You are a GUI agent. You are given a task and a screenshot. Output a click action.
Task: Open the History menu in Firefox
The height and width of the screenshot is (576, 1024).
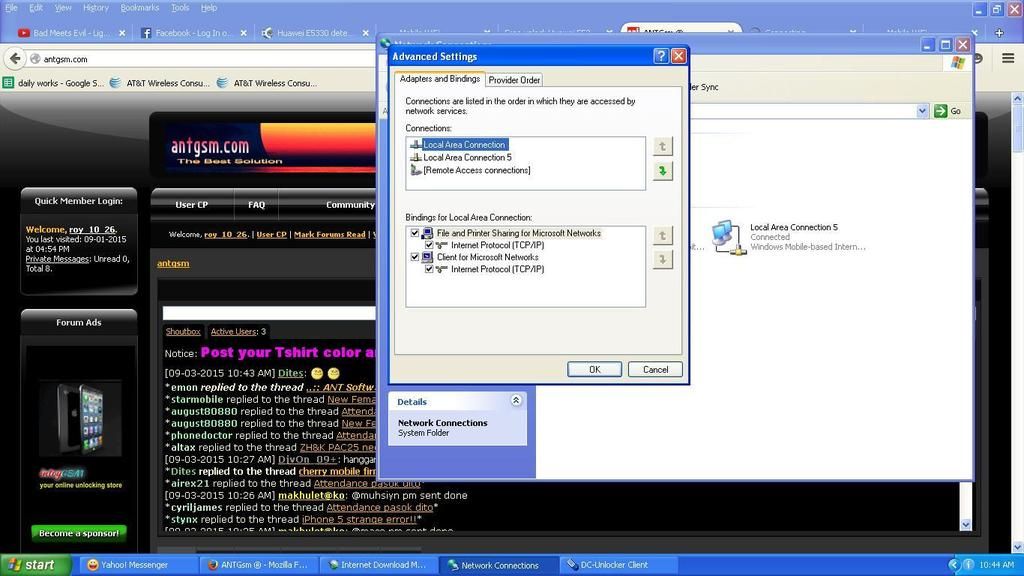coord(96,7)
